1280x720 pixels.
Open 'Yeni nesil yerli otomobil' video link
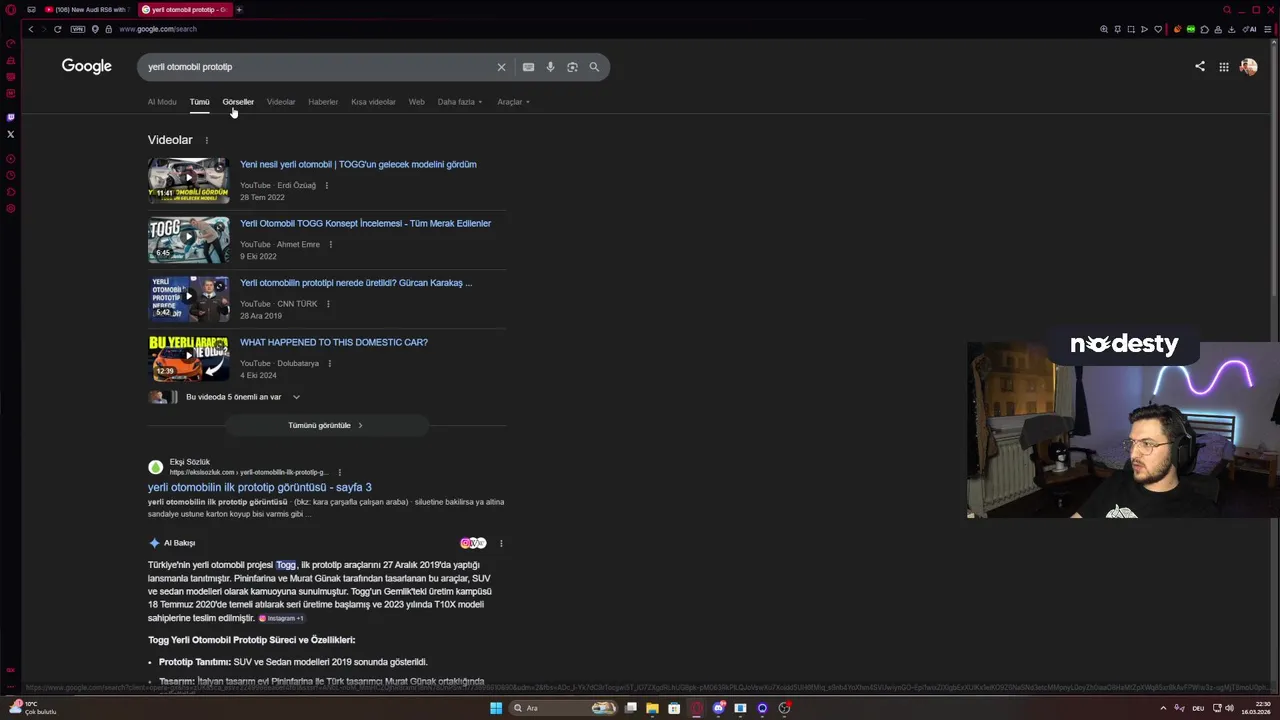[358, 164]
